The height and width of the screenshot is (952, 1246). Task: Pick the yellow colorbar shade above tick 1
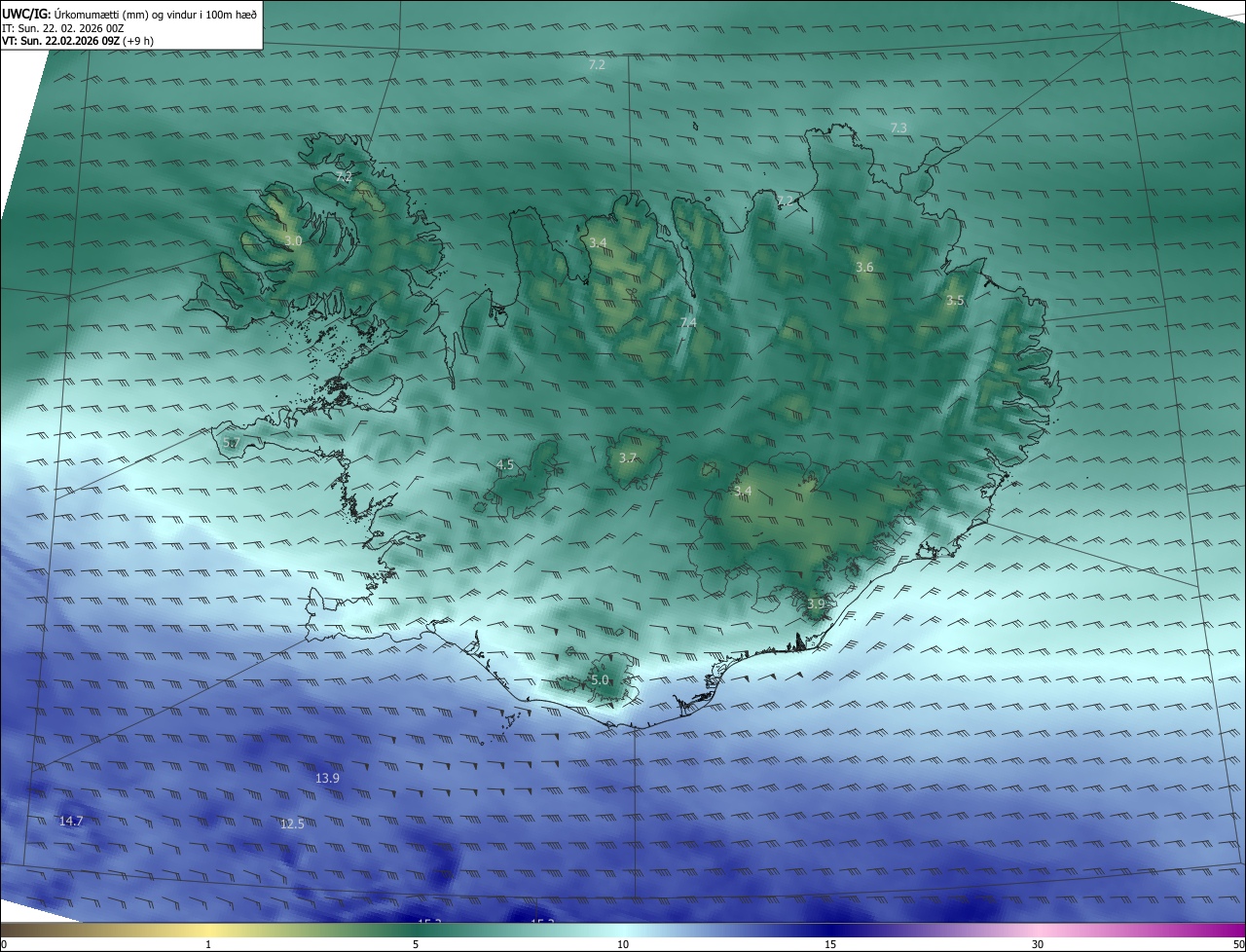(x=208, y=930)
